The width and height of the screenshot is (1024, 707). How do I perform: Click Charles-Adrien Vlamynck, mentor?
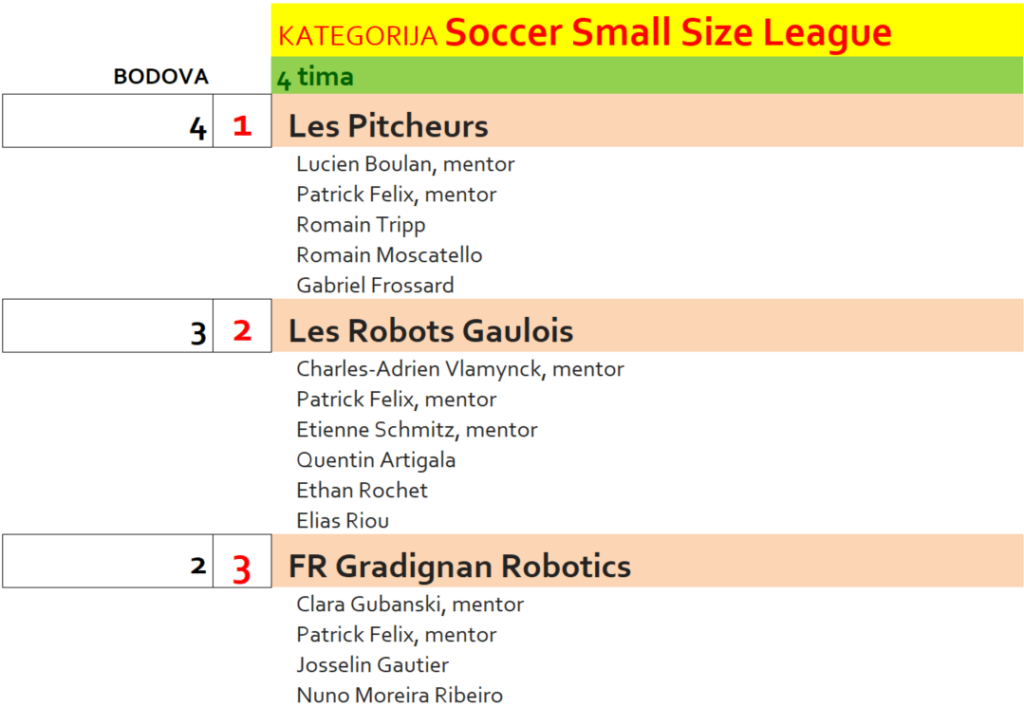point(460,369)
